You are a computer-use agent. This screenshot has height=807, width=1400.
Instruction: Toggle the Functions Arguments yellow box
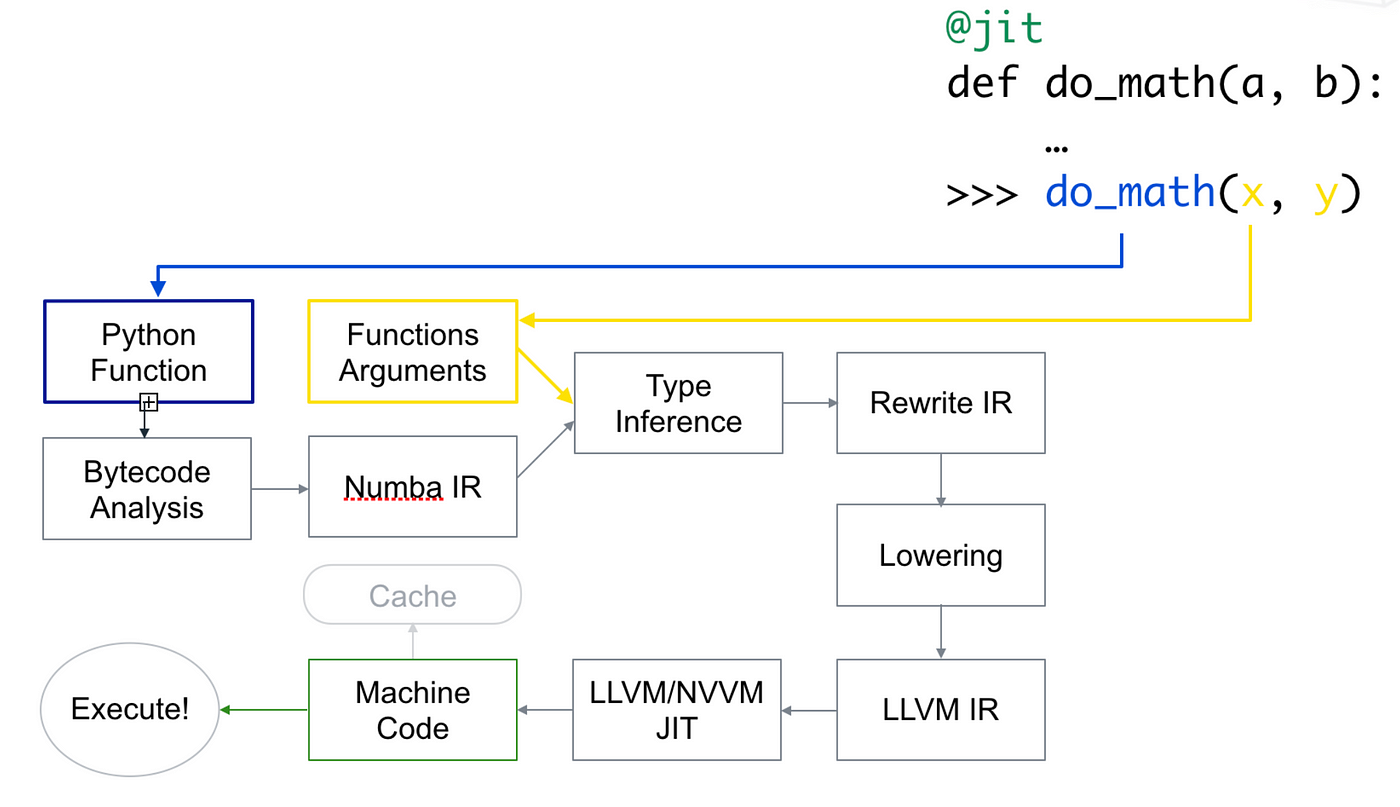(x=412, y=351)
